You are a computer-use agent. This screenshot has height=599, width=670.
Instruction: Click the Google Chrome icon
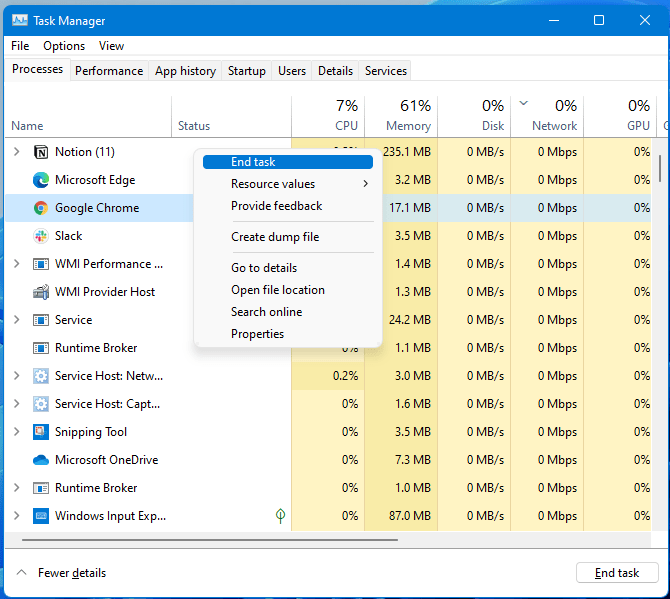(41, 208)
